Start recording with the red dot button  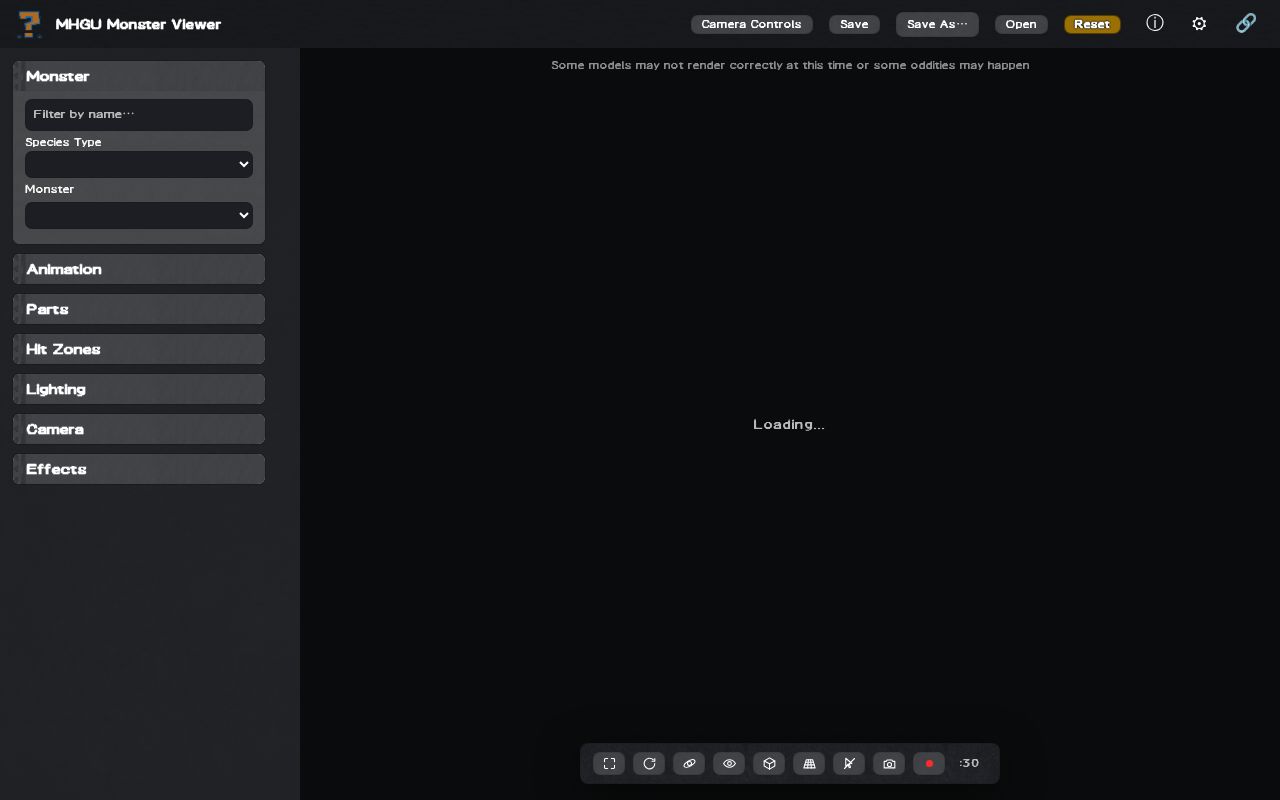click(x=929, y=764)
